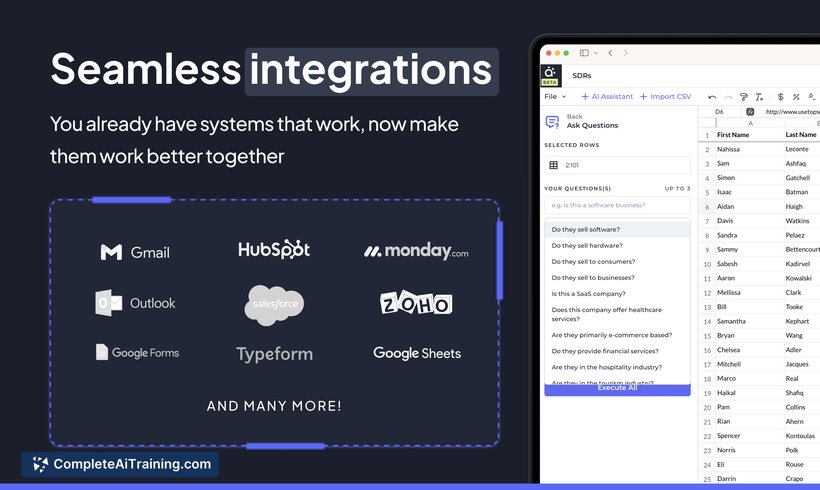Select cell containing Kontoulas
This screenshot has width=820, height=490.
point(802,436)
